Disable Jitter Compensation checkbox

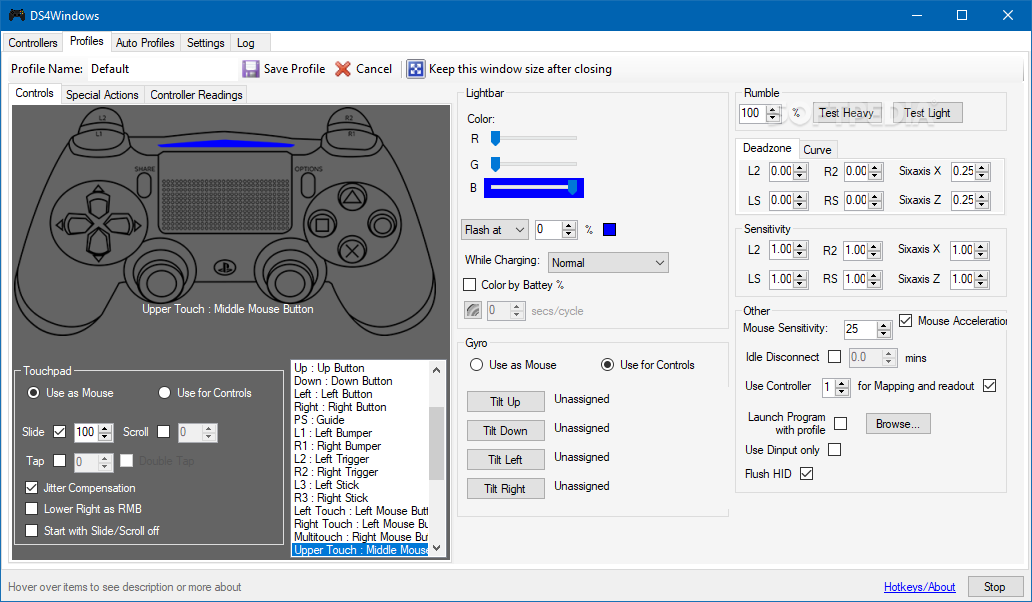[31, 488]
